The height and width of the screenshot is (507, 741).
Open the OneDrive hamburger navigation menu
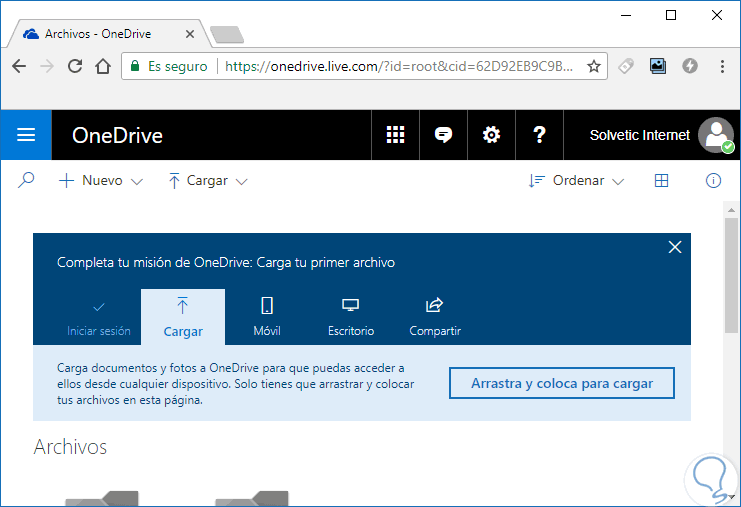(26, 135)
